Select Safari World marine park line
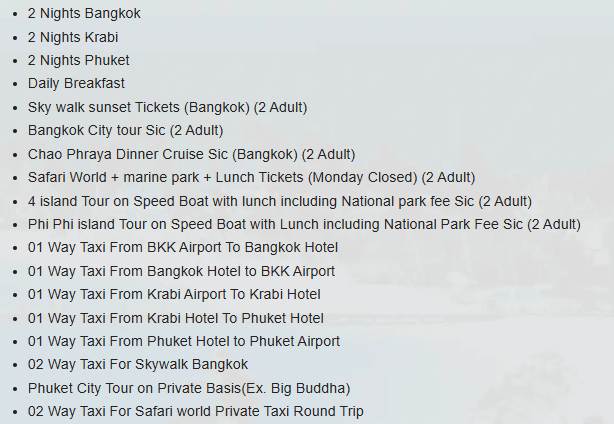Screen dimensions: 614x424 251,177
